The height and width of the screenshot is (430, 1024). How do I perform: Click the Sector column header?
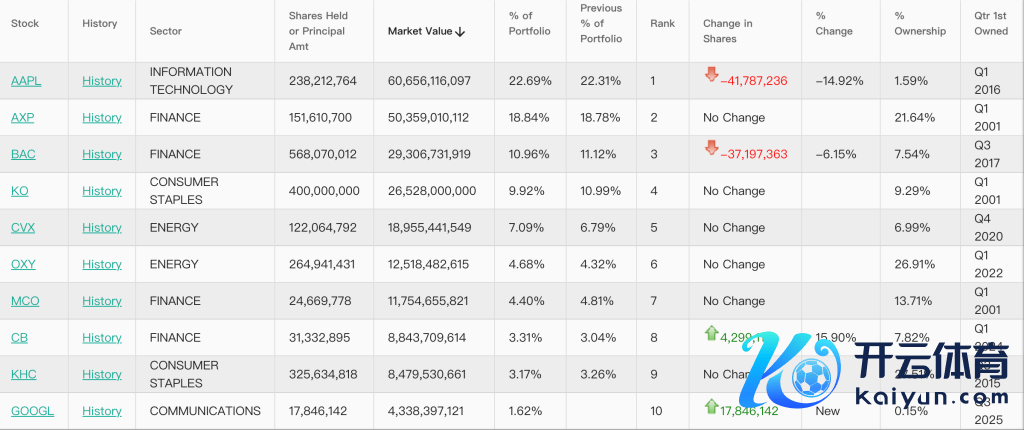(x=166, y=31)
